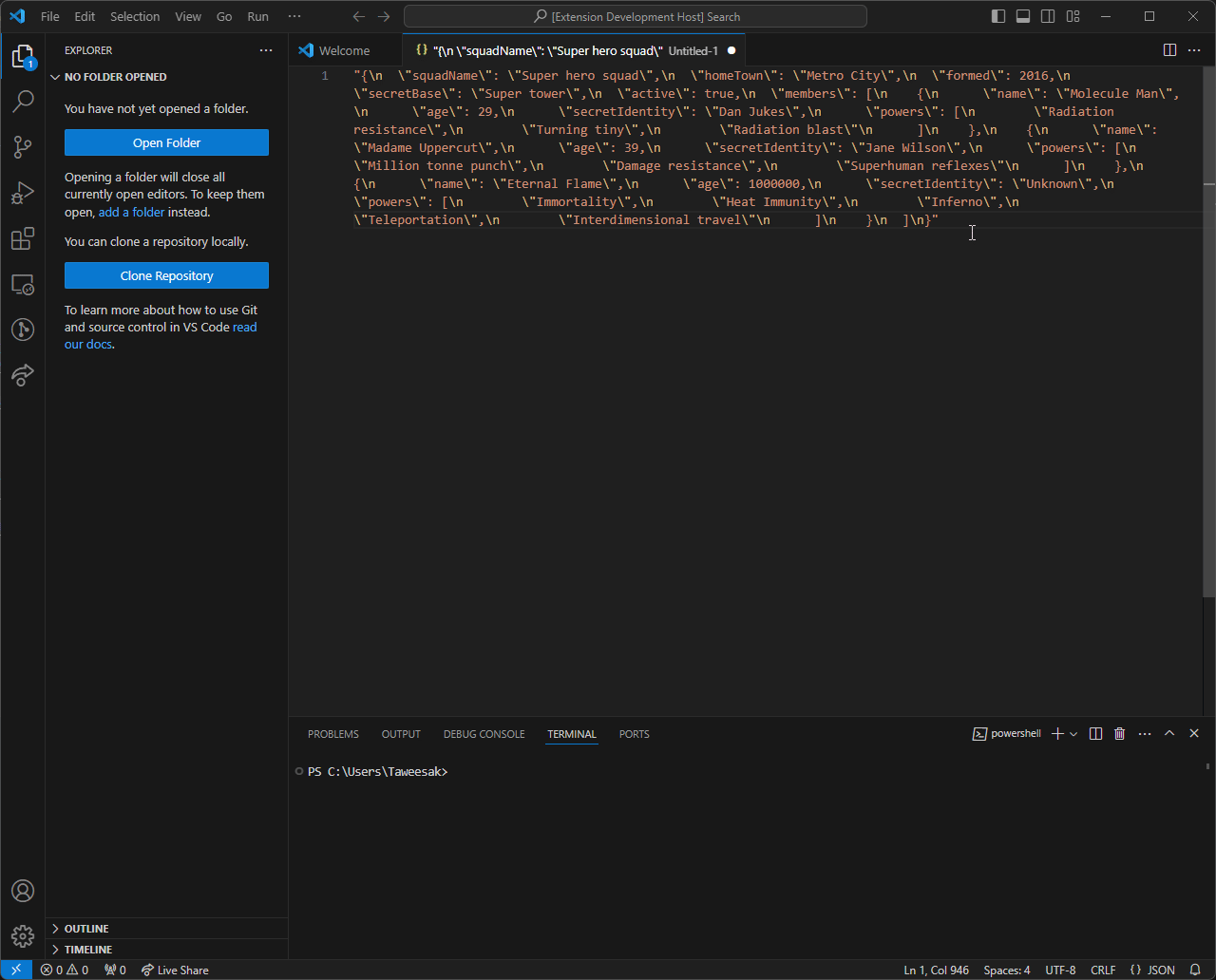Viewport: 1216px width, 980px height.
Task: Open the new terminal profile dropdown
Action: (1073, 733)
